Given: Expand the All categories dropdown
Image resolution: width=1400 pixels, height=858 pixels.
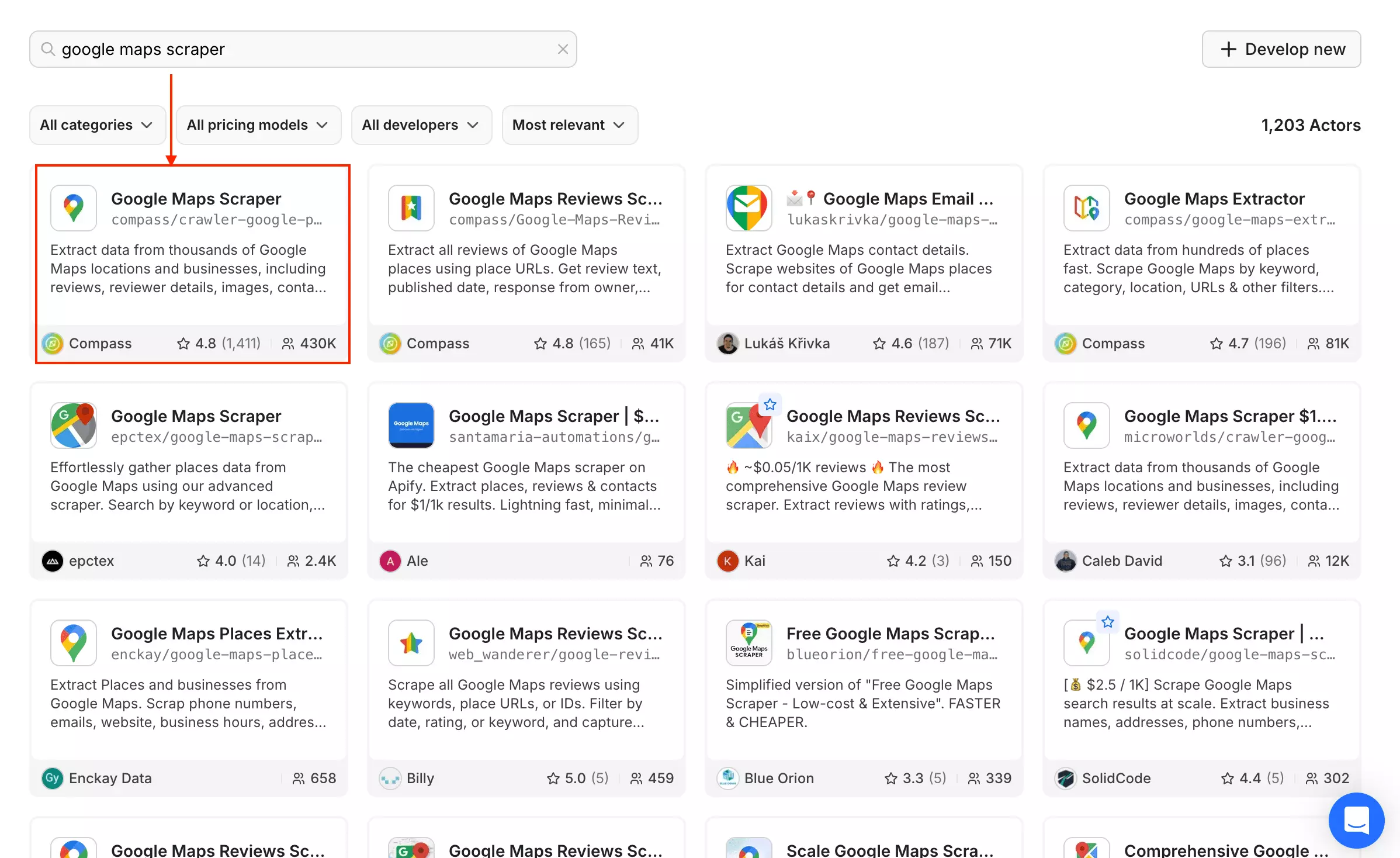Looking at the screenshot, I should [x=97, y=125].
